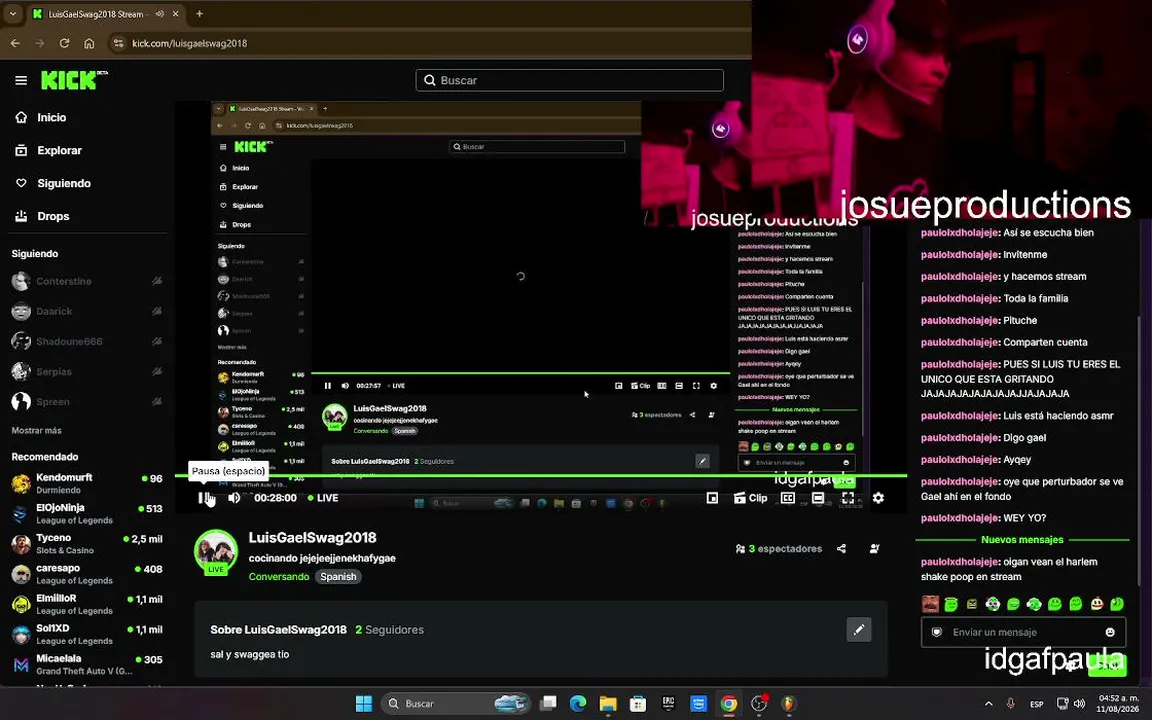Open recommended channel Kendomurft

[87, 483]
